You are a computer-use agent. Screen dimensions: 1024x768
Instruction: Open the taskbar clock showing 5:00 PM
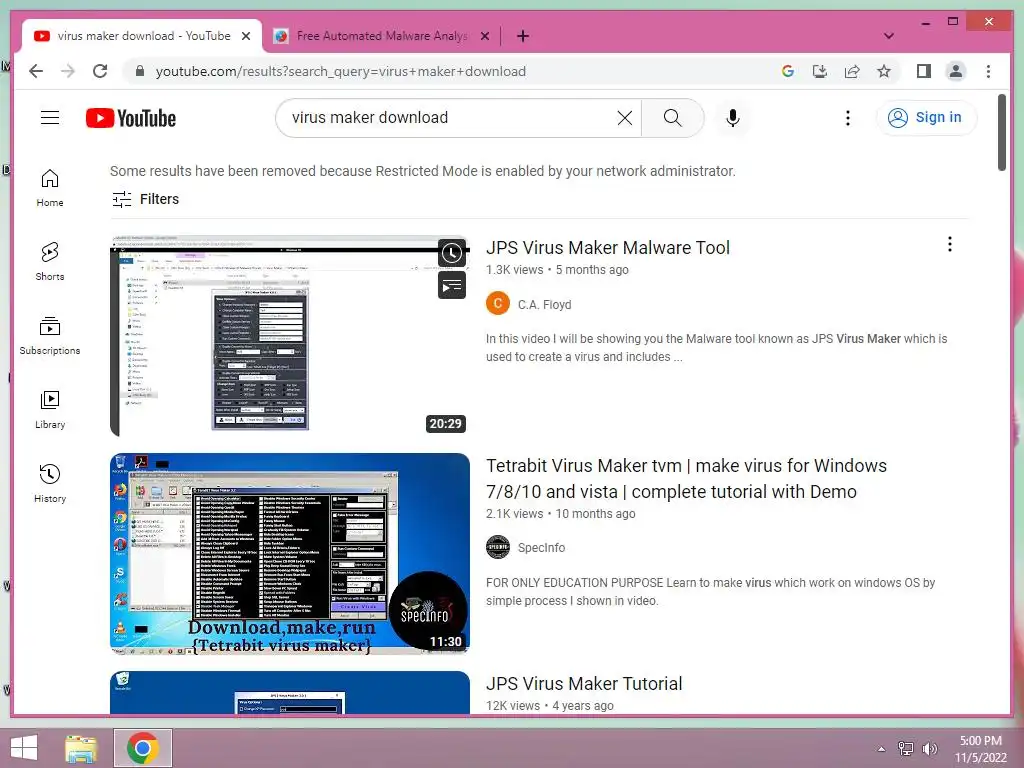(x=981, y=749)
